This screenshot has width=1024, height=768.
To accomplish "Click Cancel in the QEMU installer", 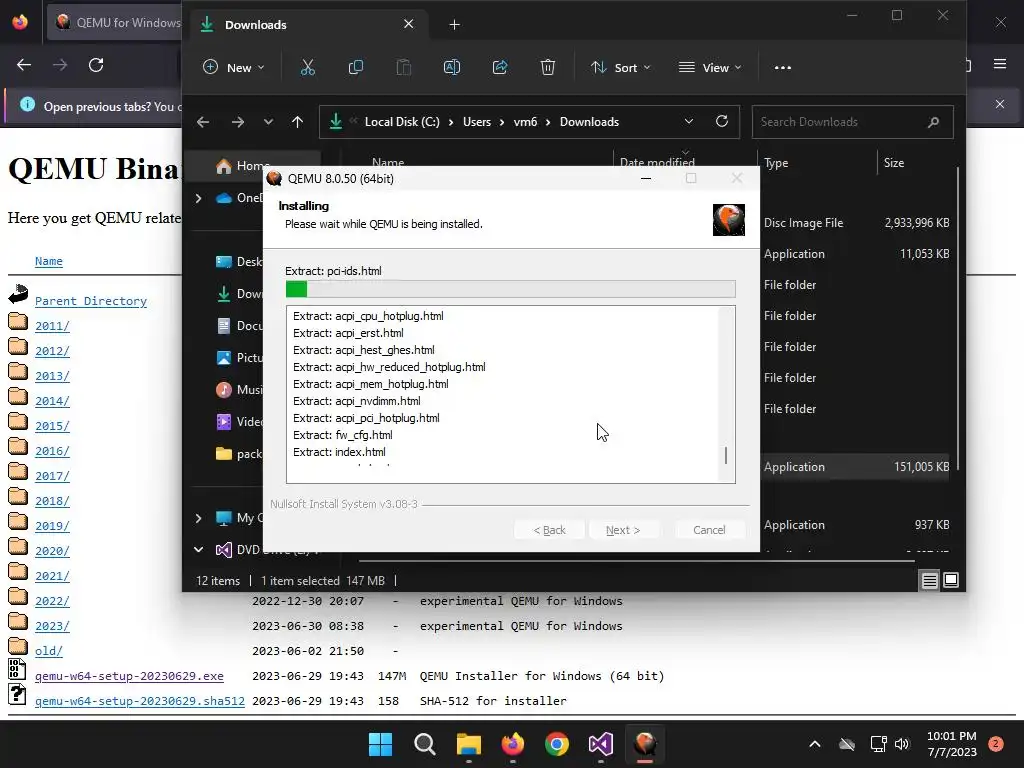I will pos(709,530).
